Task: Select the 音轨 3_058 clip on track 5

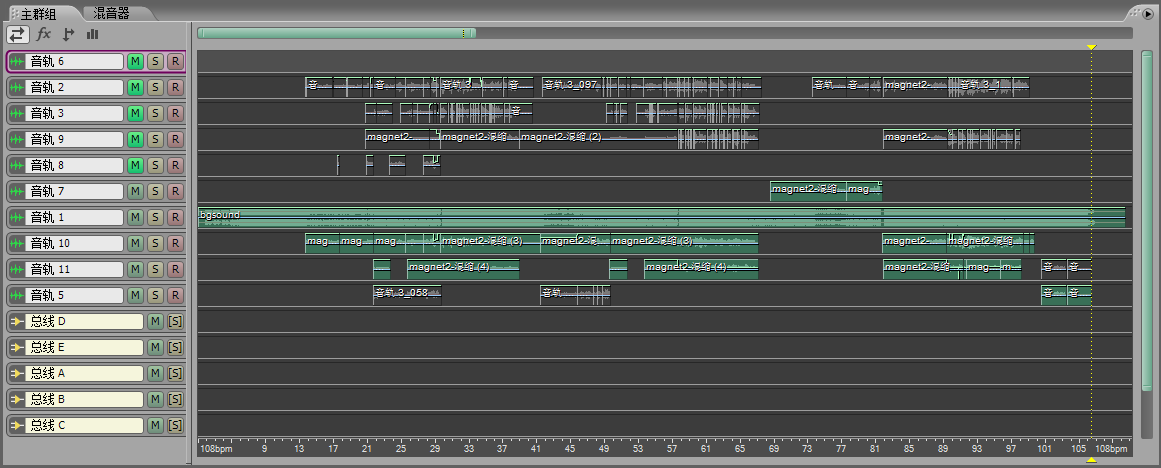Action: [x=406, y=294]
